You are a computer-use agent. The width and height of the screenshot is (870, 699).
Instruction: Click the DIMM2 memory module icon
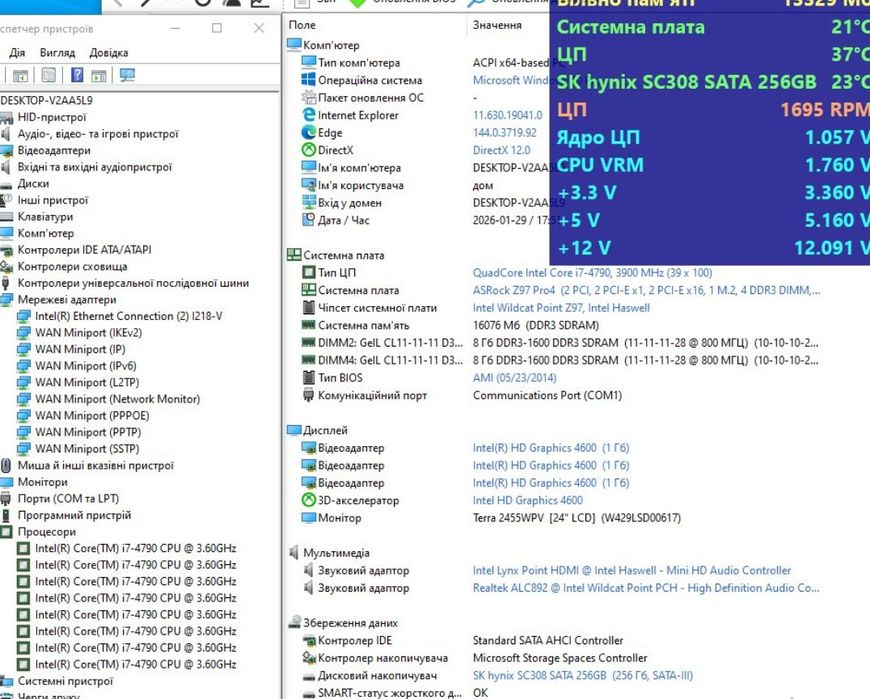(308, 342)
